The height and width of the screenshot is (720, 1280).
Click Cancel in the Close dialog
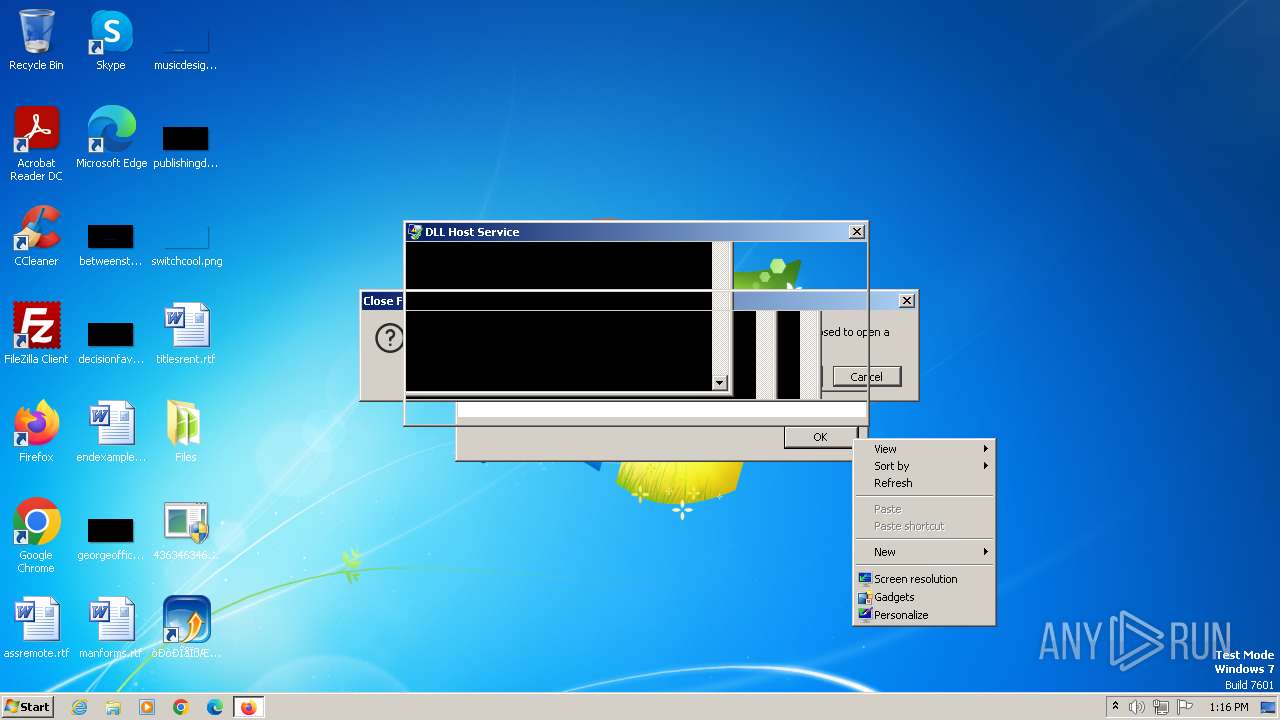866,377
